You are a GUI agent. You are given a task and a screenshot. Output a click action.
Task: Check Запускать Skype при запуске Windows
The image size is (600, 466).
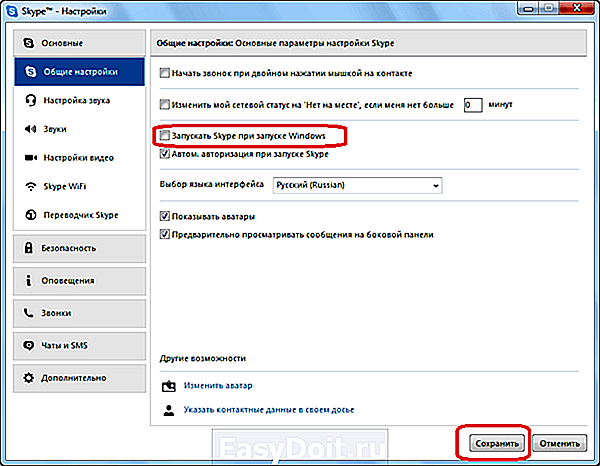(x=165, y=135)
